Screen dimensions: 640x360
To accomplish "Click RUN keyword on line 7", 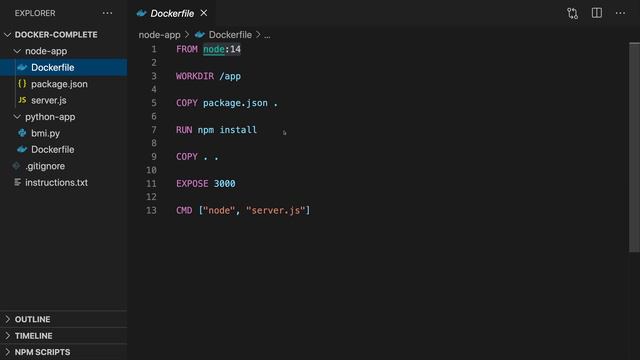I will pyautogui.click(x=184, y=130).
